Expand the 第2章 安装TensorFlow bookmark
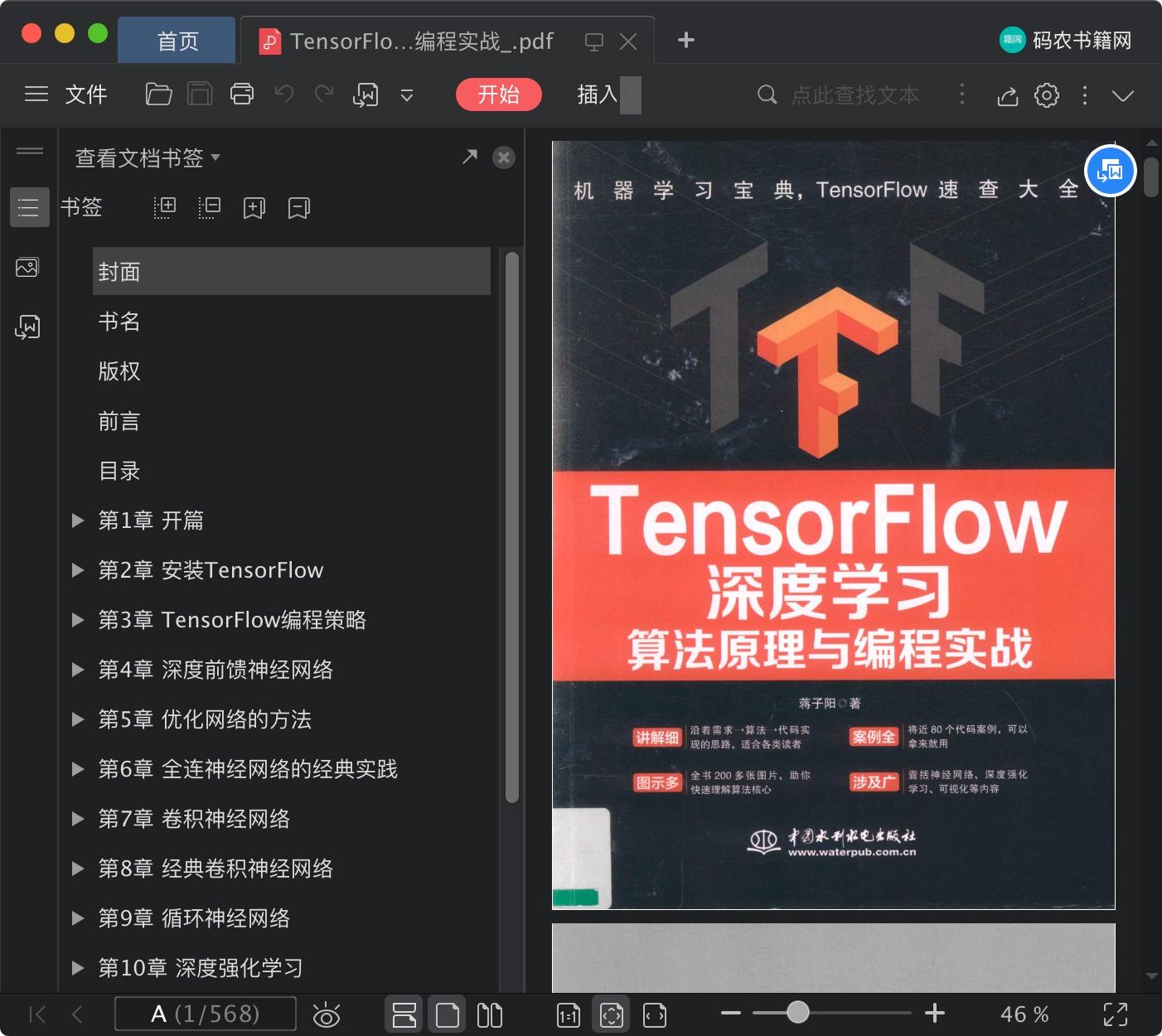Screen dimensions: 1162x1036 click(78, 570)
